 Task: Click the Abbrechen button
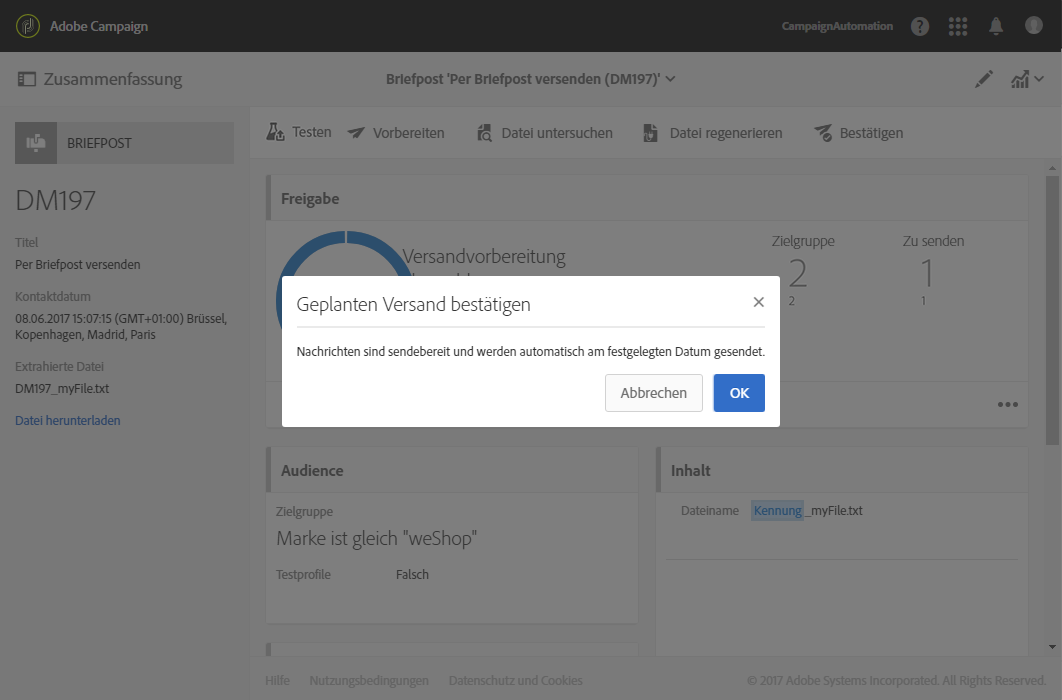(x=654, y=393)
